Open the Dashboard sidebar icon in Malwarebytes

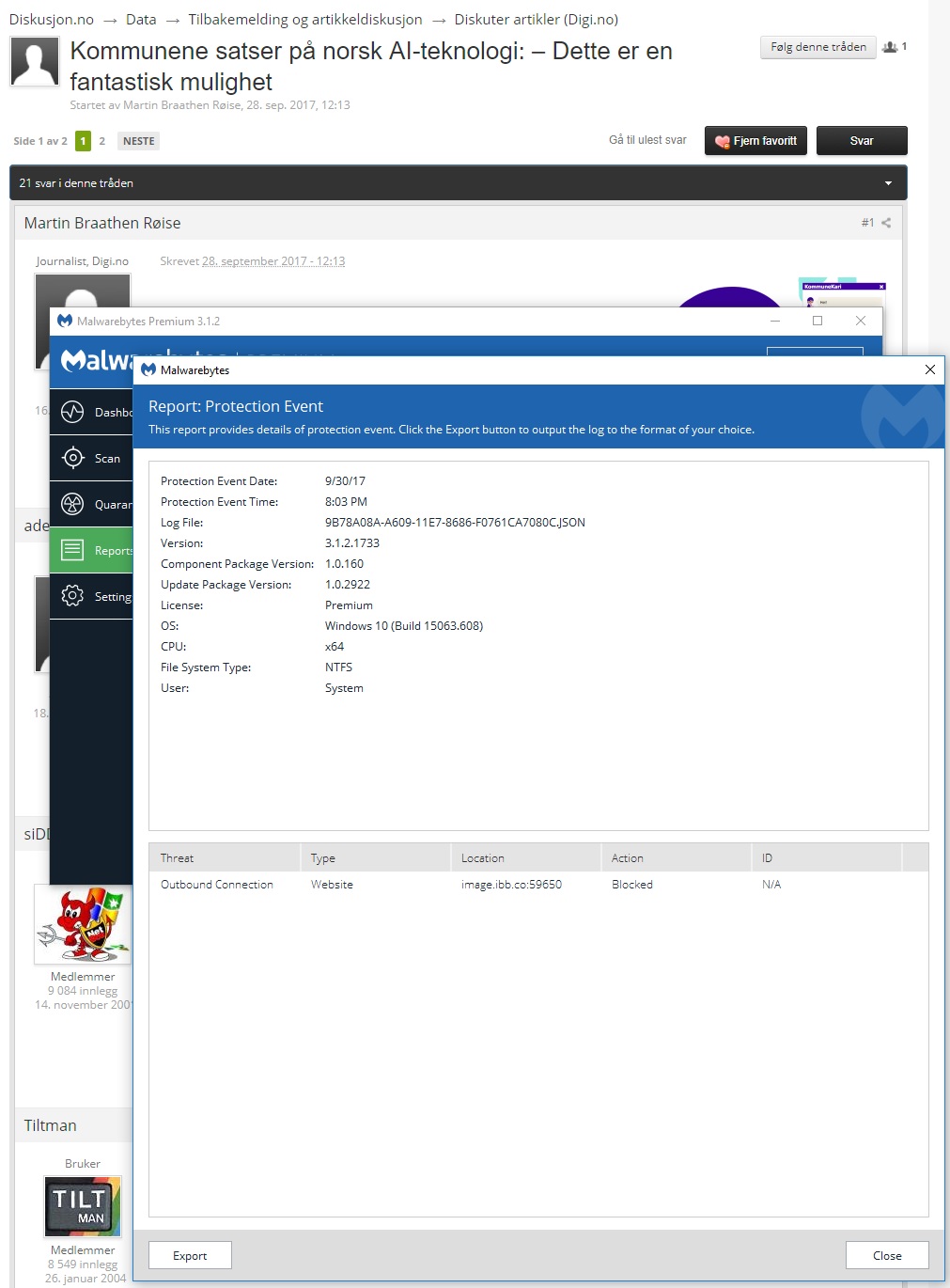click(72, 412)
